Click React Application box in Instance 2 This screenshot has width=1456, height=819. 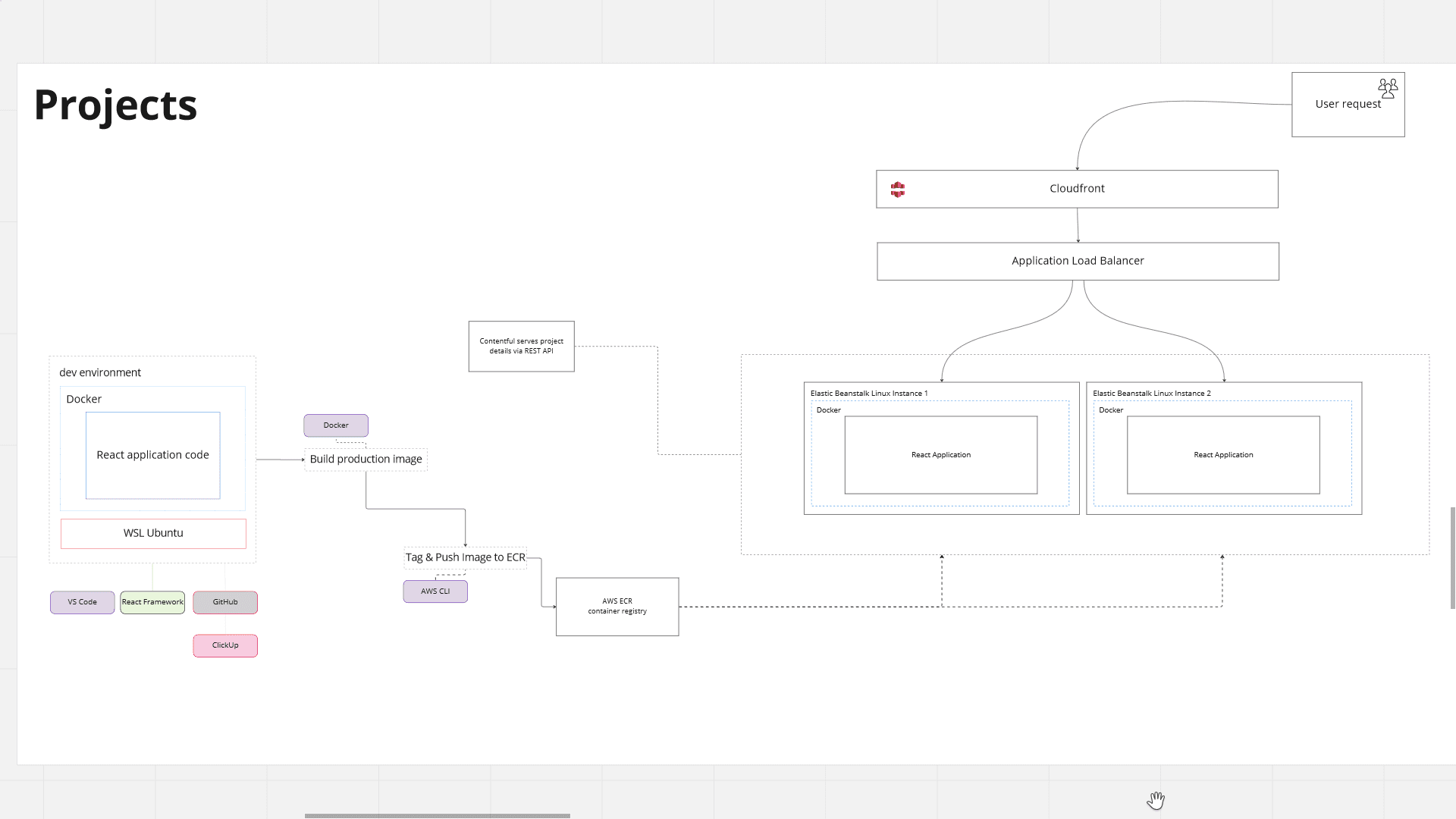coord(1223,455)
